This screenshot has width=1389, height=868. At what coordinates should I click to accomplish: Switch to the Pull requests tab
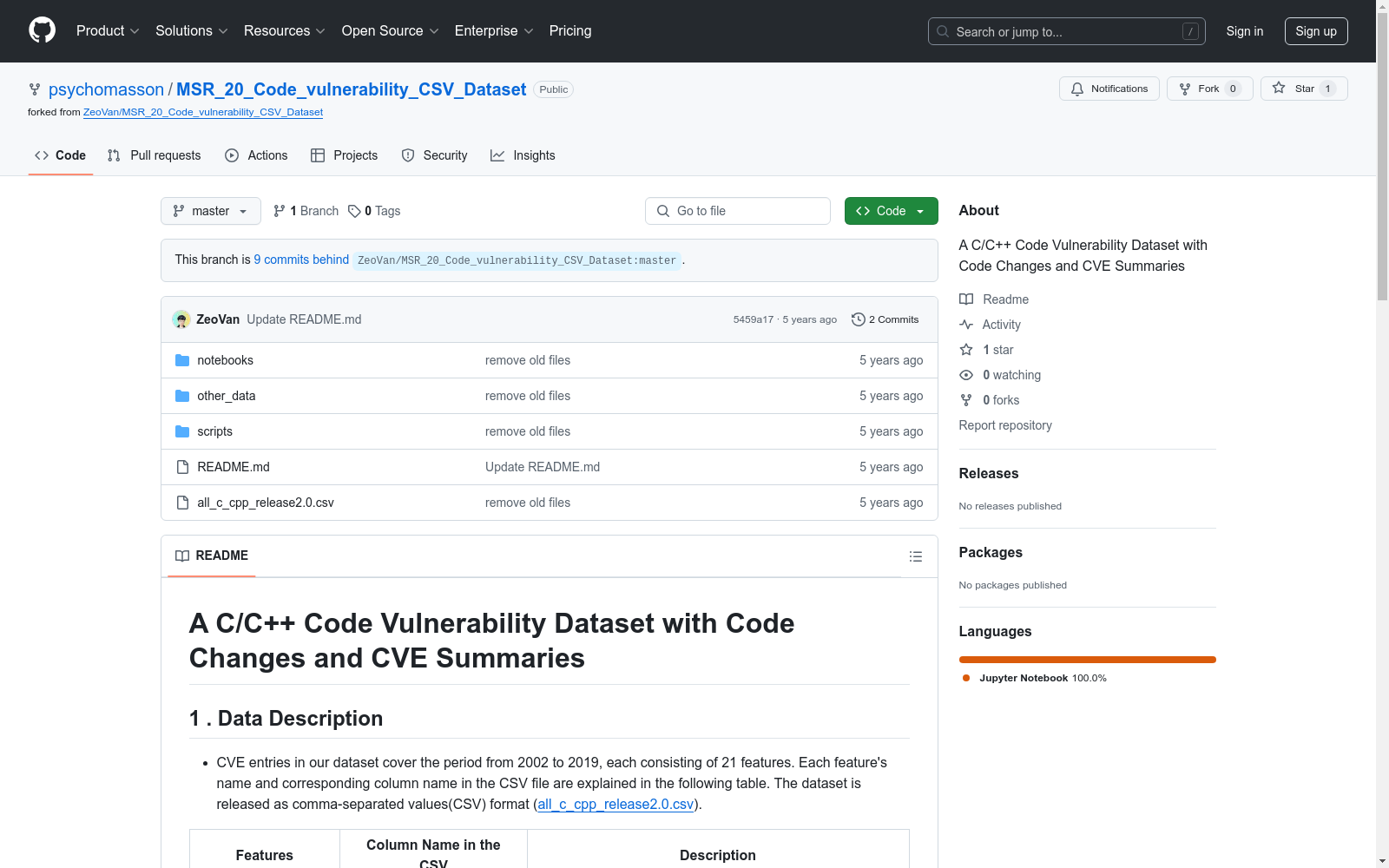pyautogui.click(x=154, y=155)
